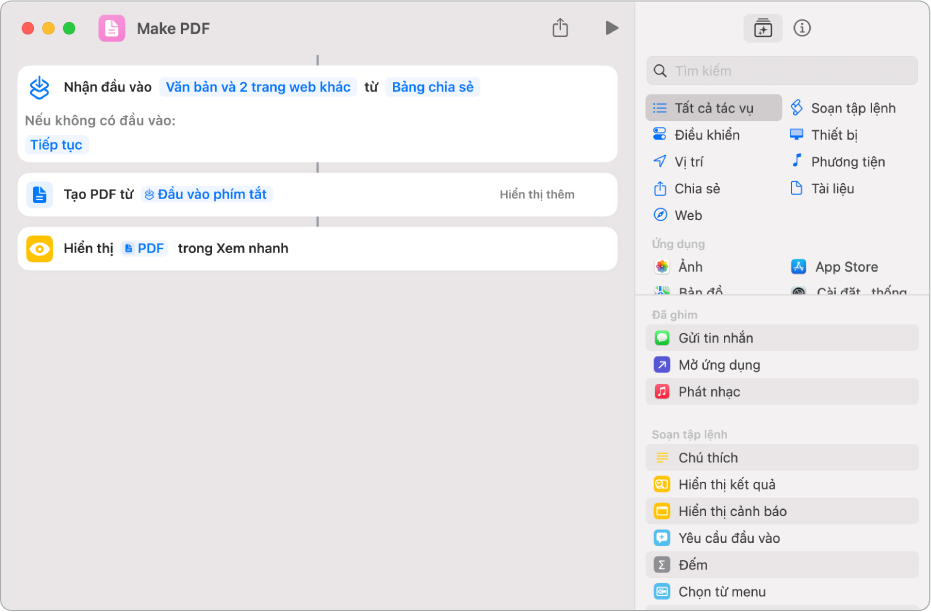Screen dimensions: 931x612
Task: Change input types 'Văn bản và 2 trang web khác'
Action: 258,87
